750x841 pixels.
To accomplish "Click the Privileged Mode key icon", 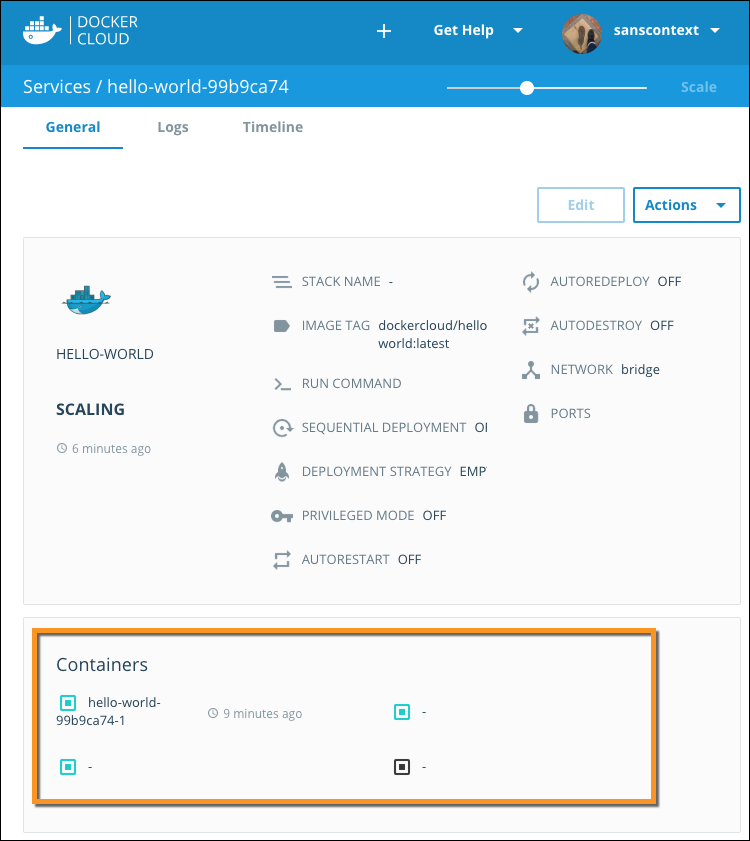I will tap(282, 516).
